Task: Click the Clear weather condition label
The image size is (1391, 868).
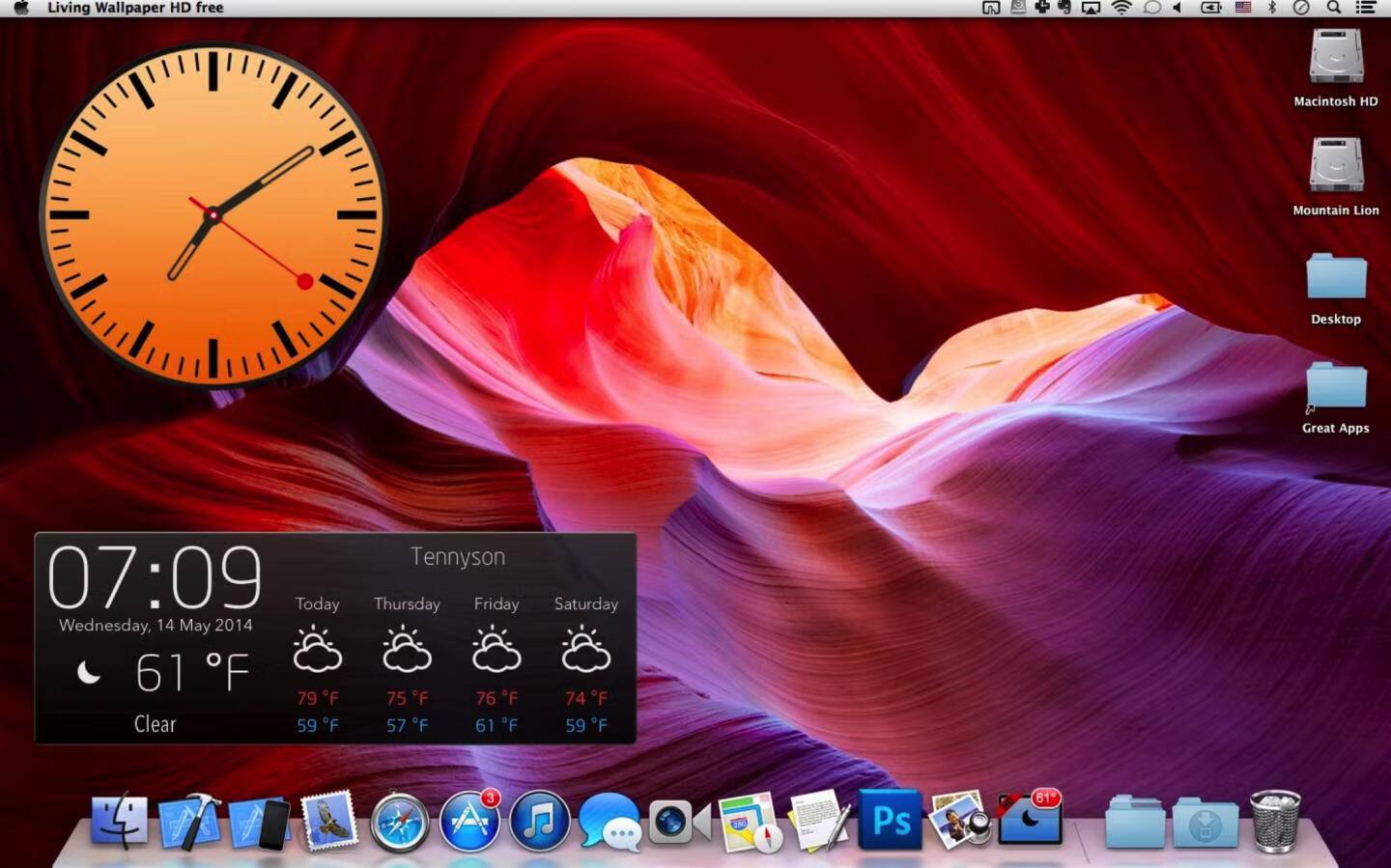Action: (155, 724)
